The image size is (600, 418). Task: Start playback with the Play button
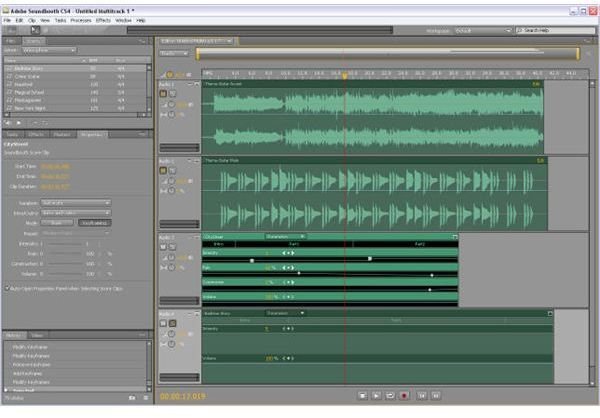point(376,395)
